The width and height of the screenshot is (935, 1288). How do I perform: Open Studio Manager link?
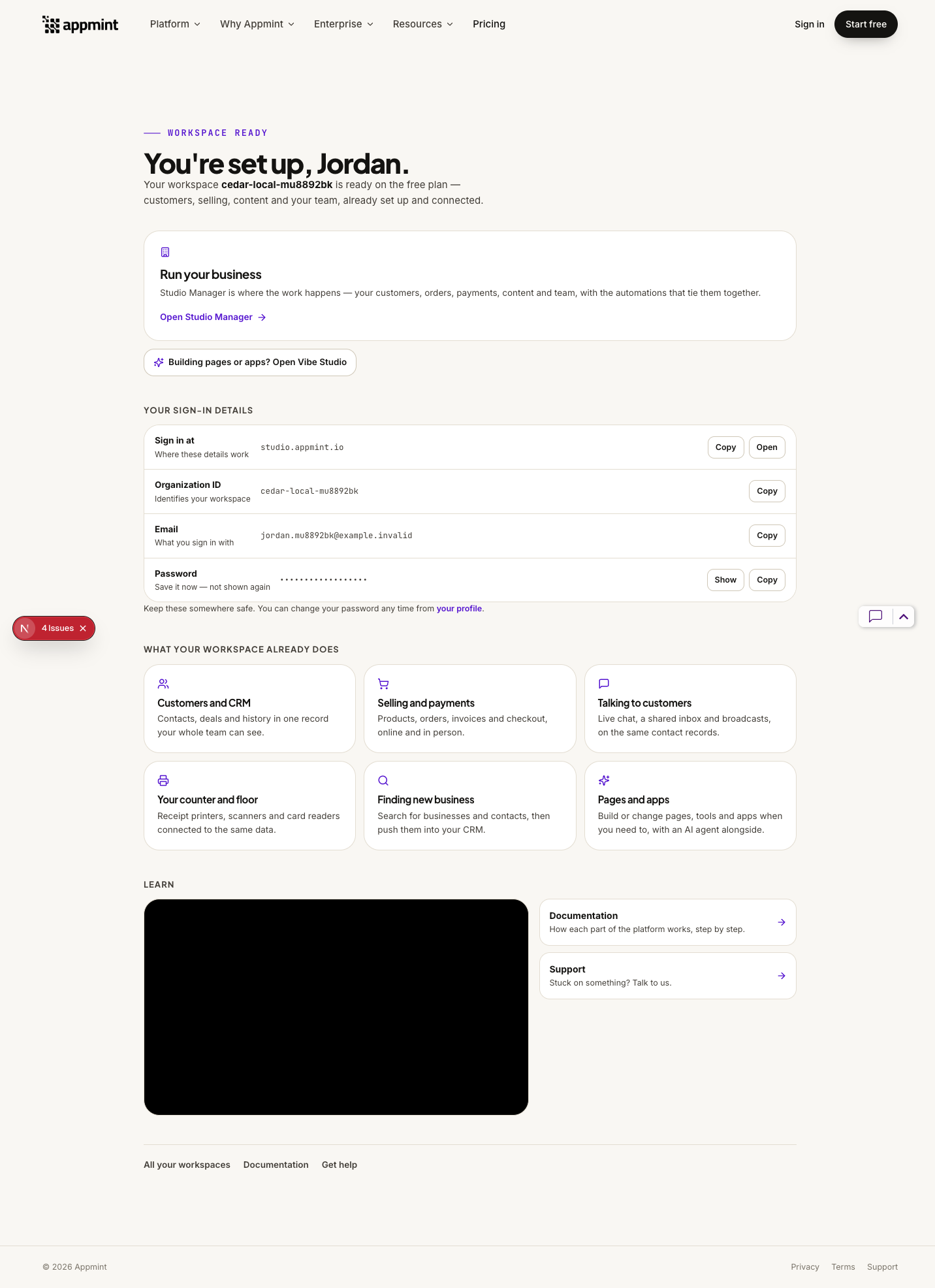coord(213,317)
